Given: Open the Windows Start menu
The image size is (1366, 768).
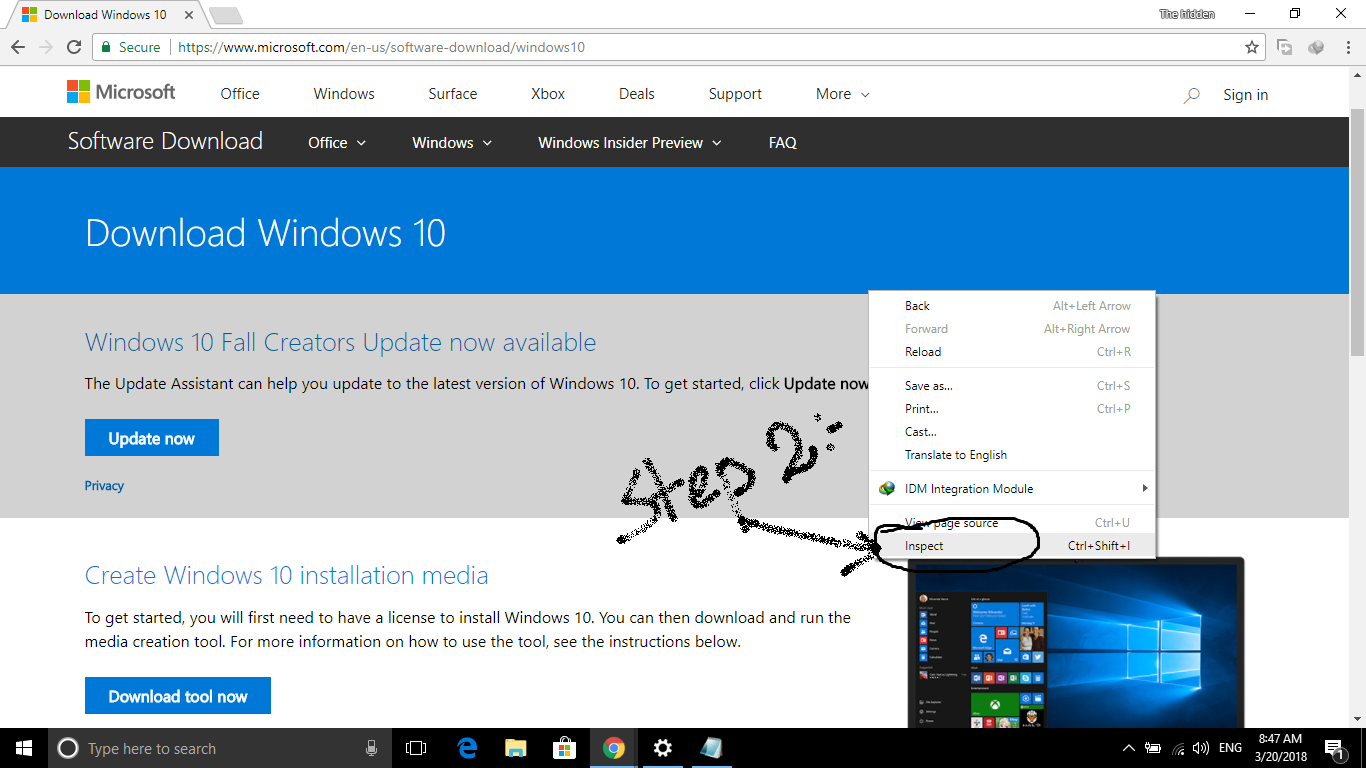Looking at the screenshot, I should click(24, 748).
